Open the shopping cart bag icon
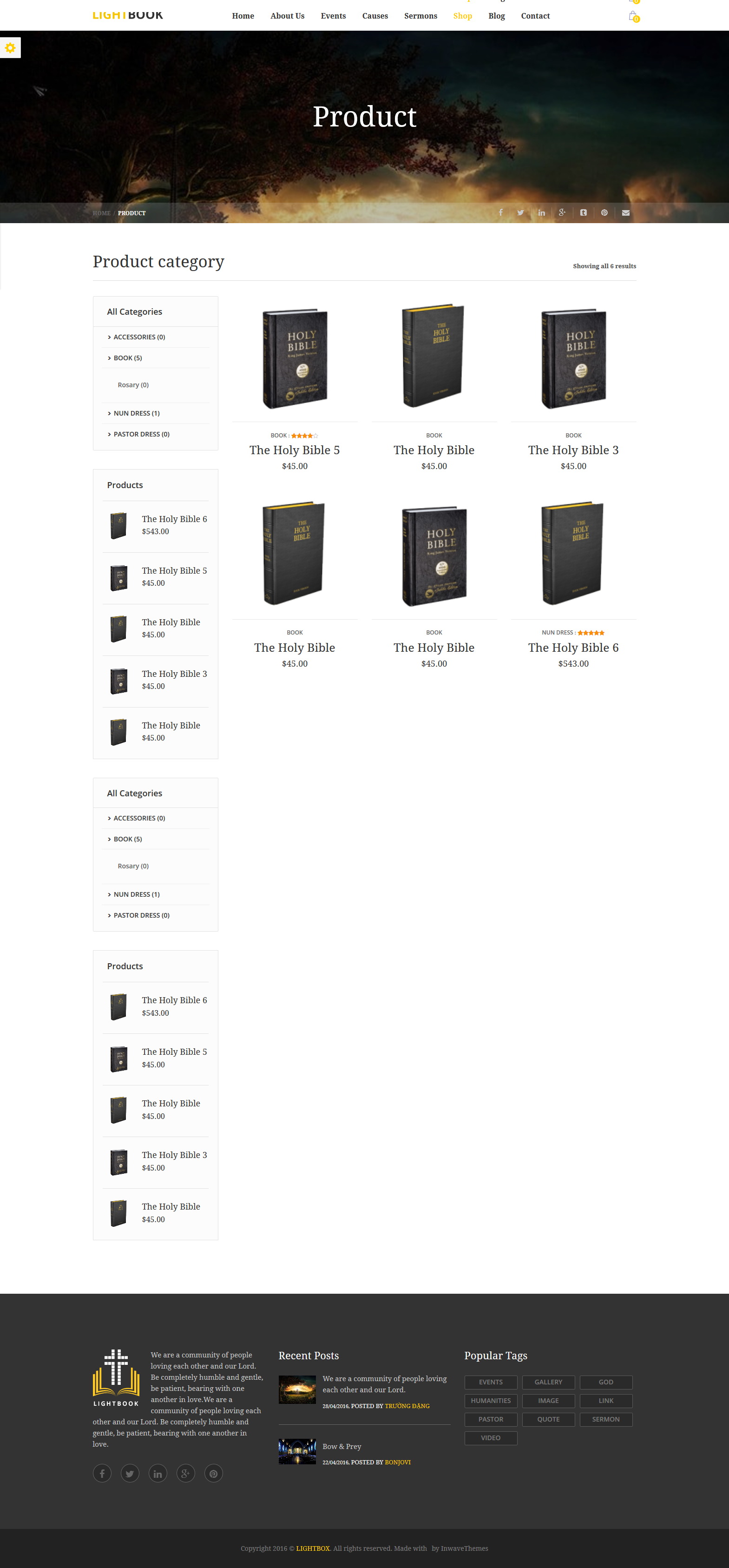The width and height of the screenshot is (729, 1568). point(633,16)
